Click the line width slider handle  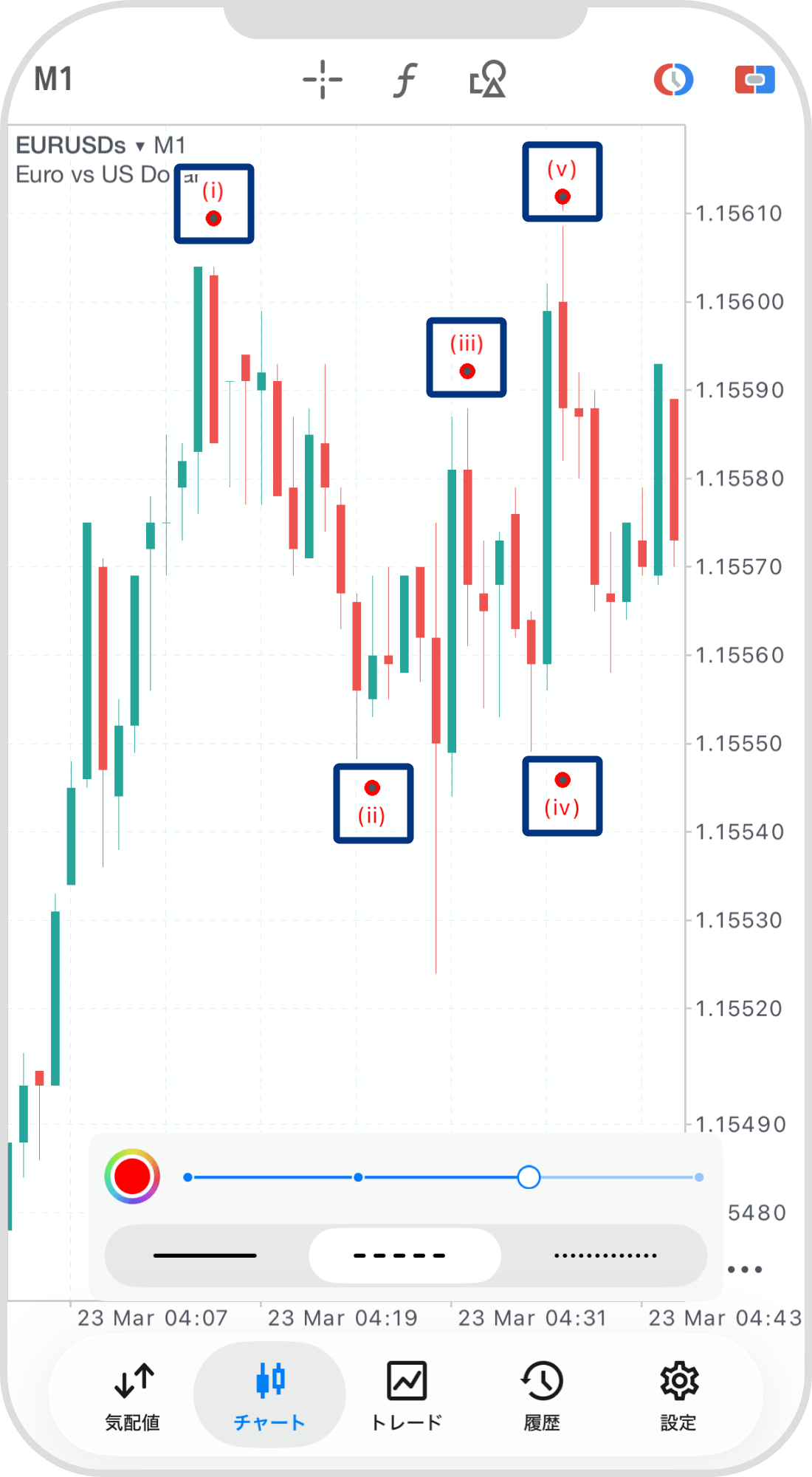tap(529, 1177)
